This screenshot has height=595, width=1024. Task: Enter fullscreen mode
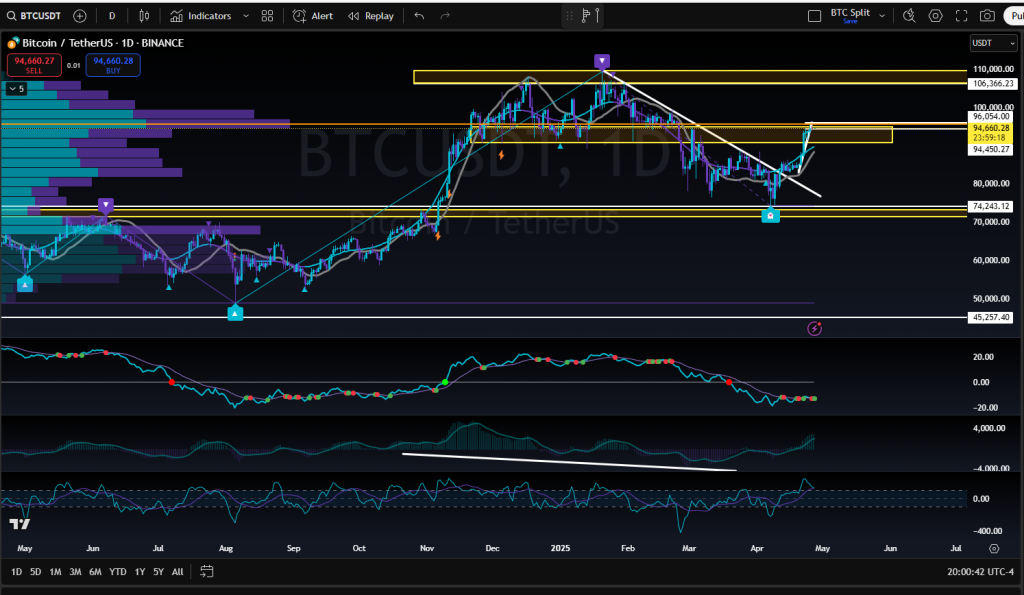(961, 16)
